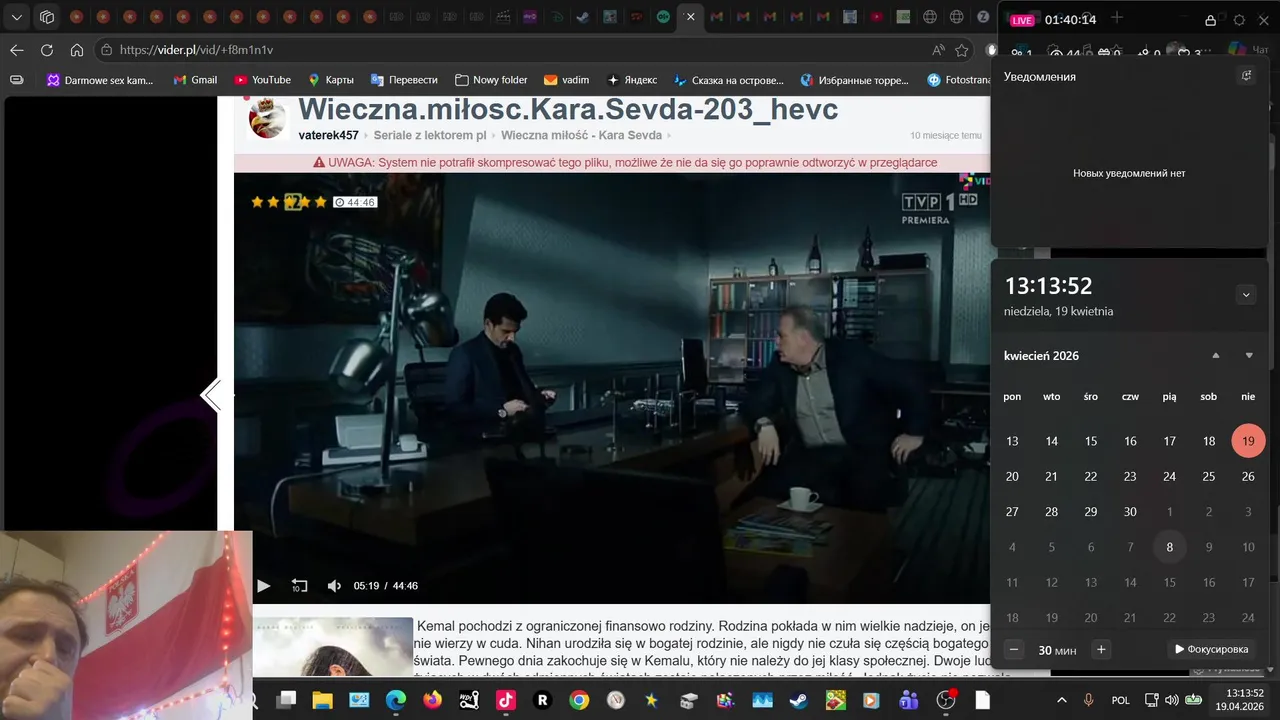Open the Fotostrana bookmark

tap(957, 80)
